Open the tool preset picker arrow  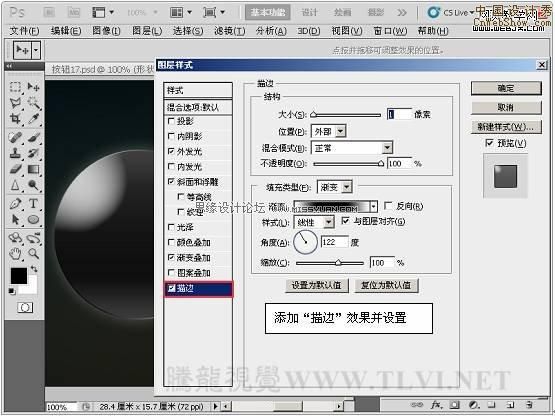(36, 50)
